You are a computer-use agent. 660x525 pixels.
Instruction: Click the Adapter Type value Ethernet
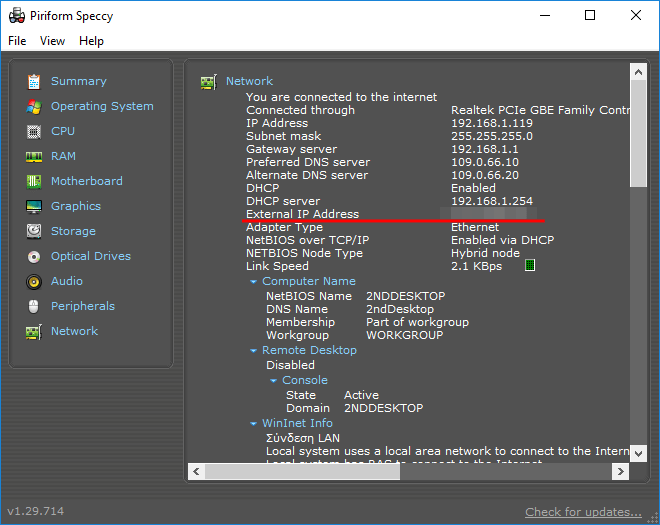(475, 227)
